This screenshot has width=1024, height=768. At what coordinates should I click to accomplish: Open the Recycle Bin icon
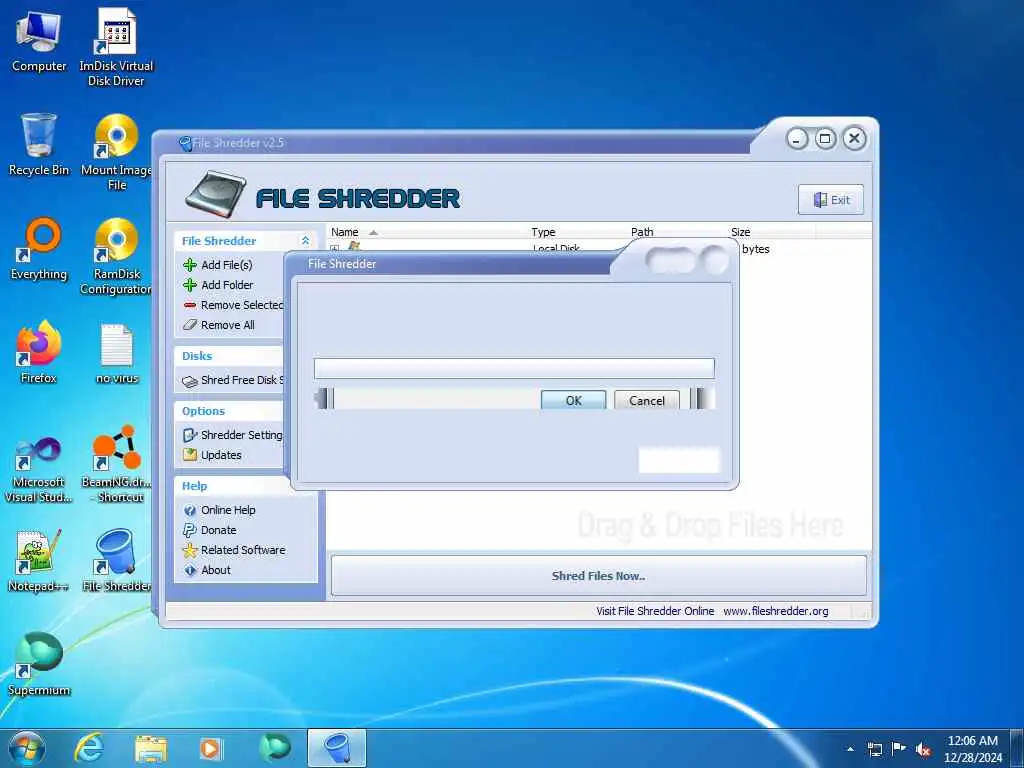(39, 145)
